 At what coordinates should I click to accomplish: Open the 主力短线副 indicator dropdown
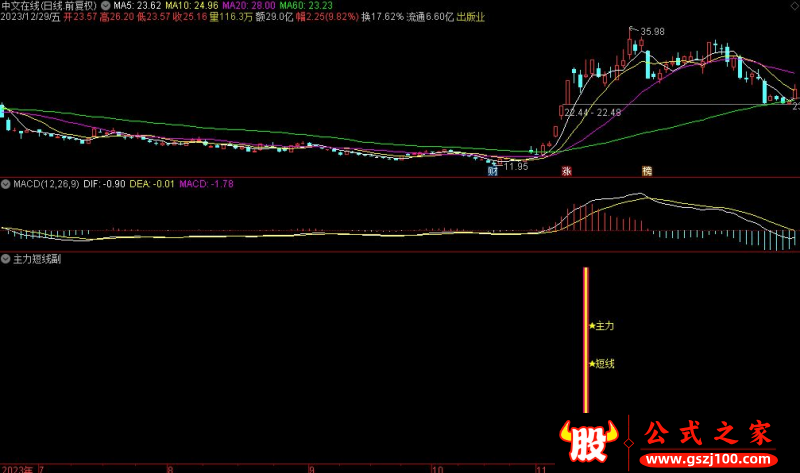pos(6,258)
